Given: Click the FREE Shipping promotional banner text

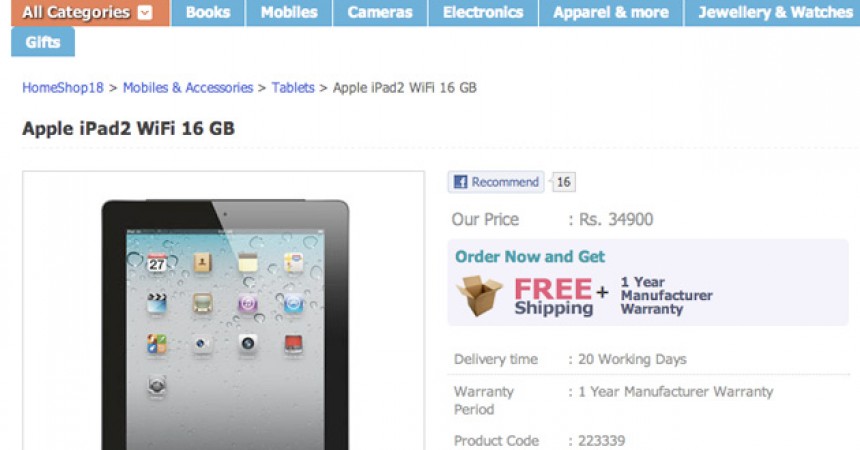Looking at the screenshot, I should click(x=554, y=297).
